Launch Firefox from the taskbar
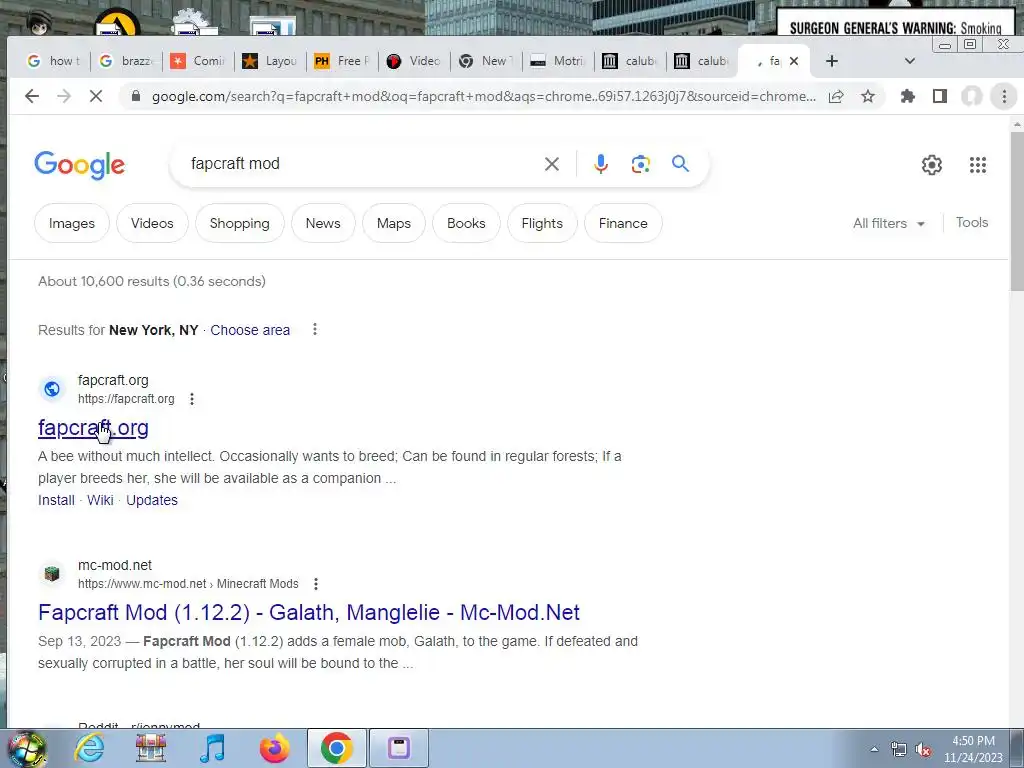1024x768 pixels. (x=274, y=748)
